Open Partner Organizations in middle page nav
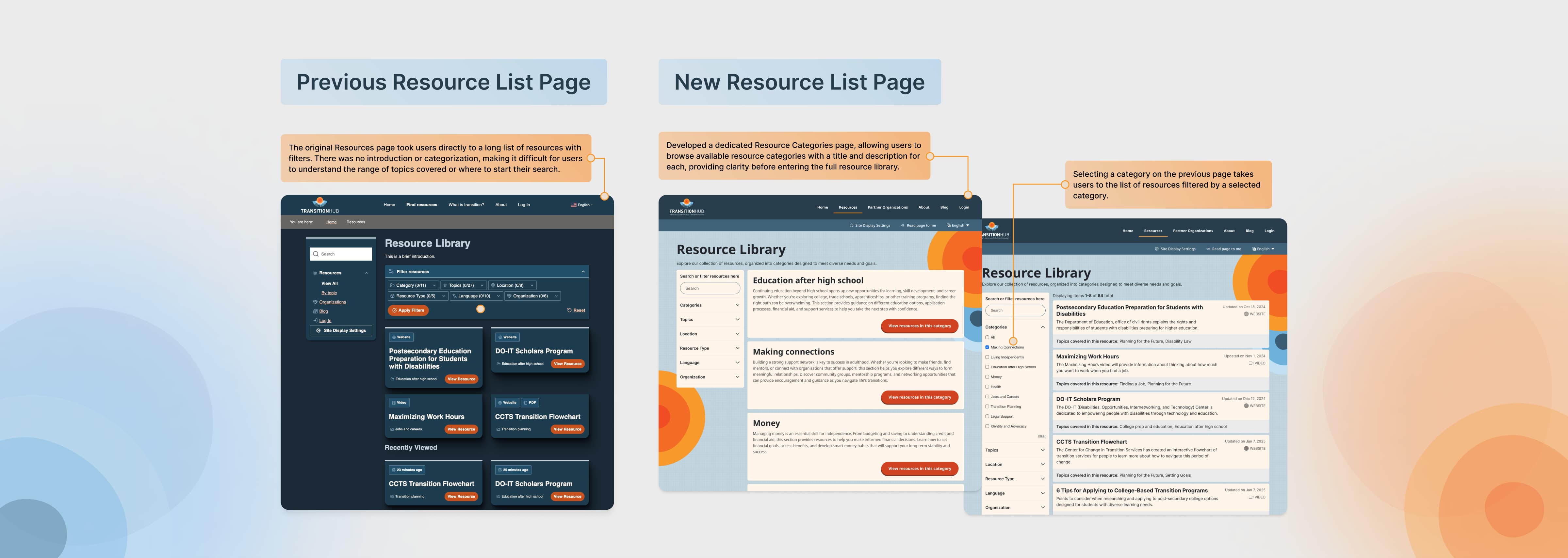The height and width of the screenshot is (558, 1568). pyautogui.click(x=888, y=208)
